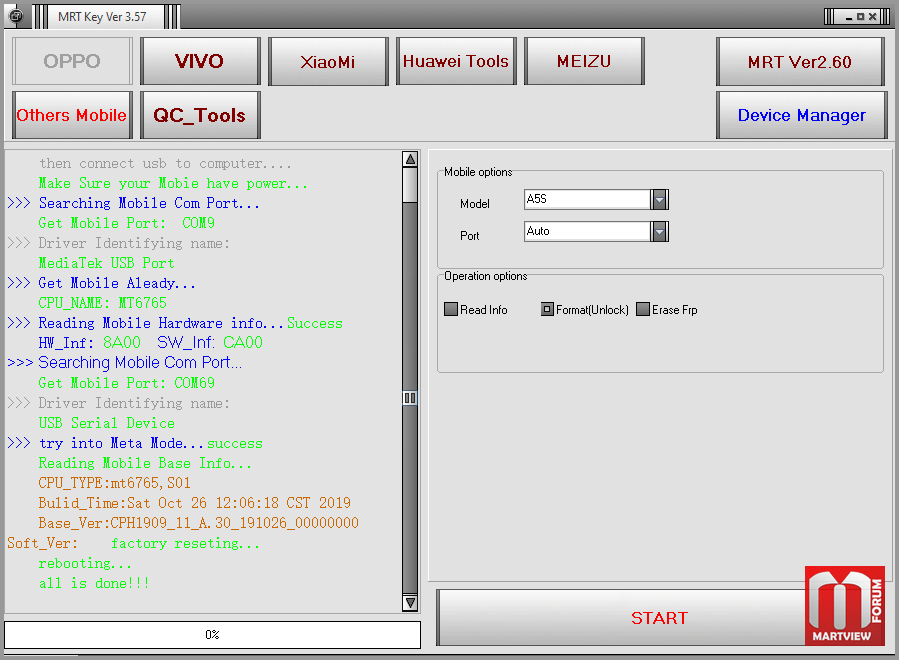Click 'Make Sure your Mobie have power' line
This screenshot has width=899, height=660.
click(173, 183)
